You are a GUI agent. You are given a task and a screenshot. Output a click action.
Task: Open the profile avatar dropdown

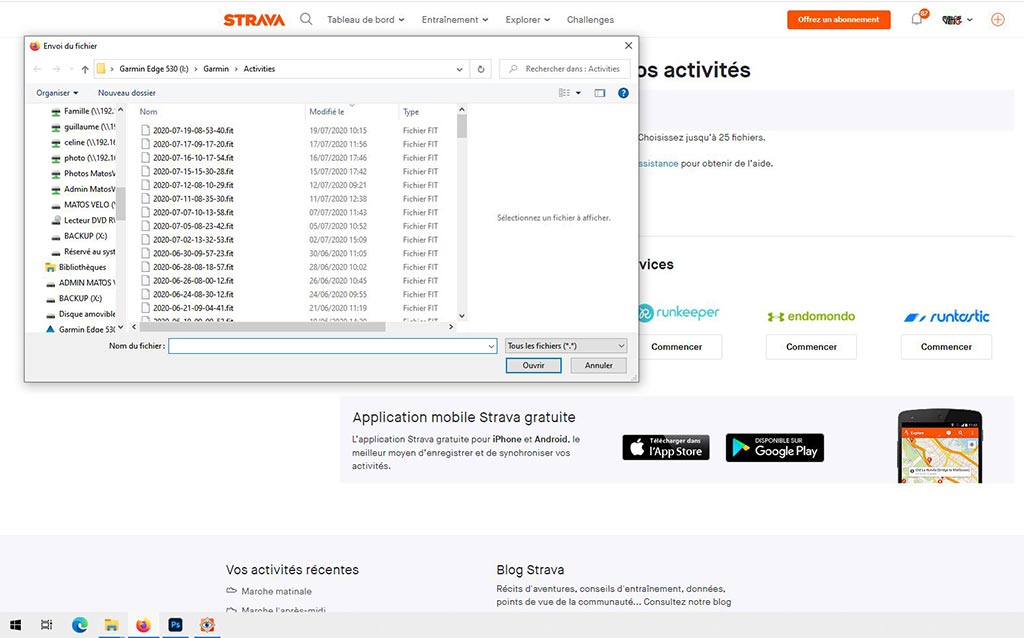[957, 20]
